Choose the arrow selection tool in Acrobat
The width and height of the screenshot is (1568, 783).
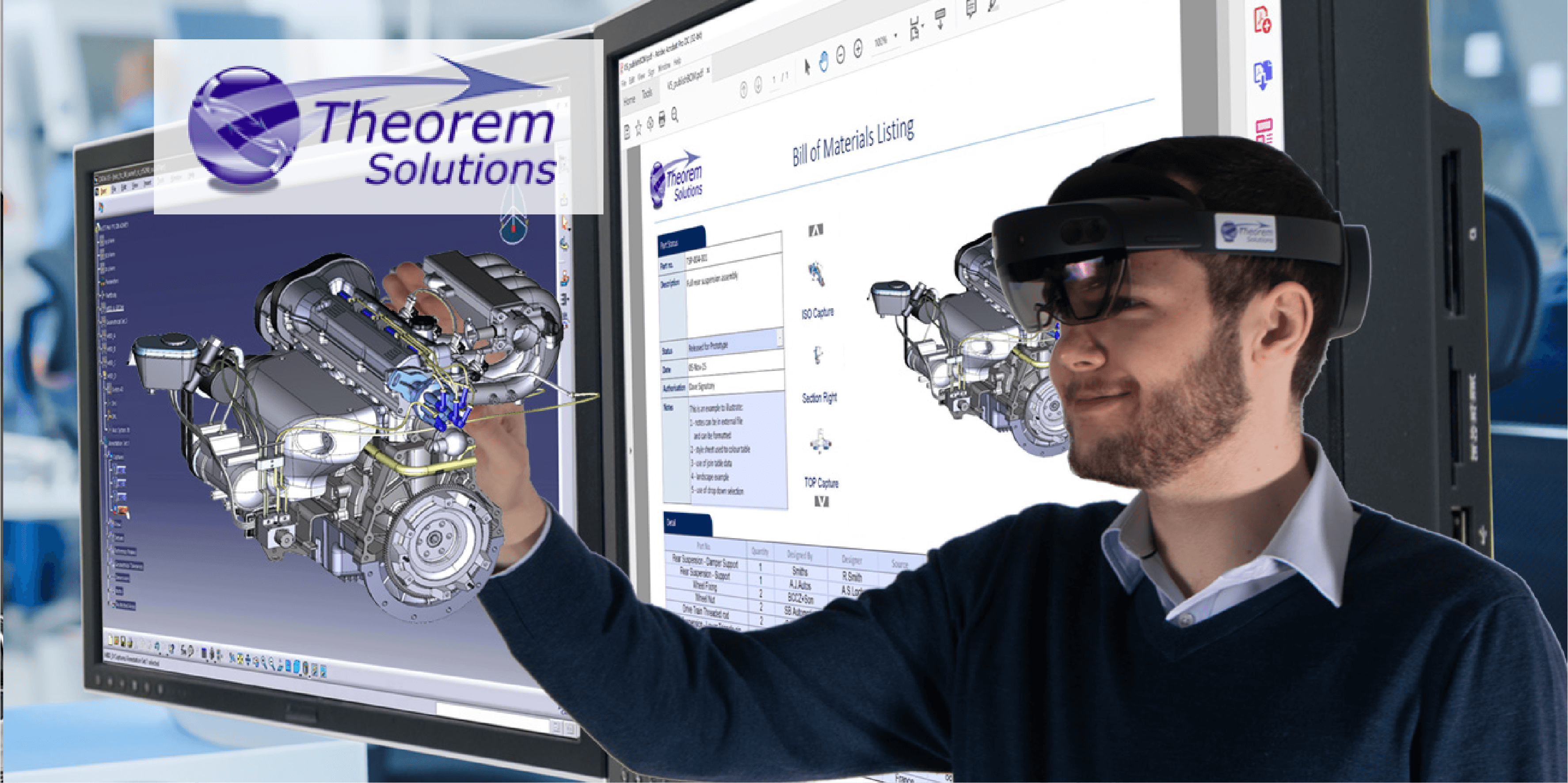click(x=807, y=66)
